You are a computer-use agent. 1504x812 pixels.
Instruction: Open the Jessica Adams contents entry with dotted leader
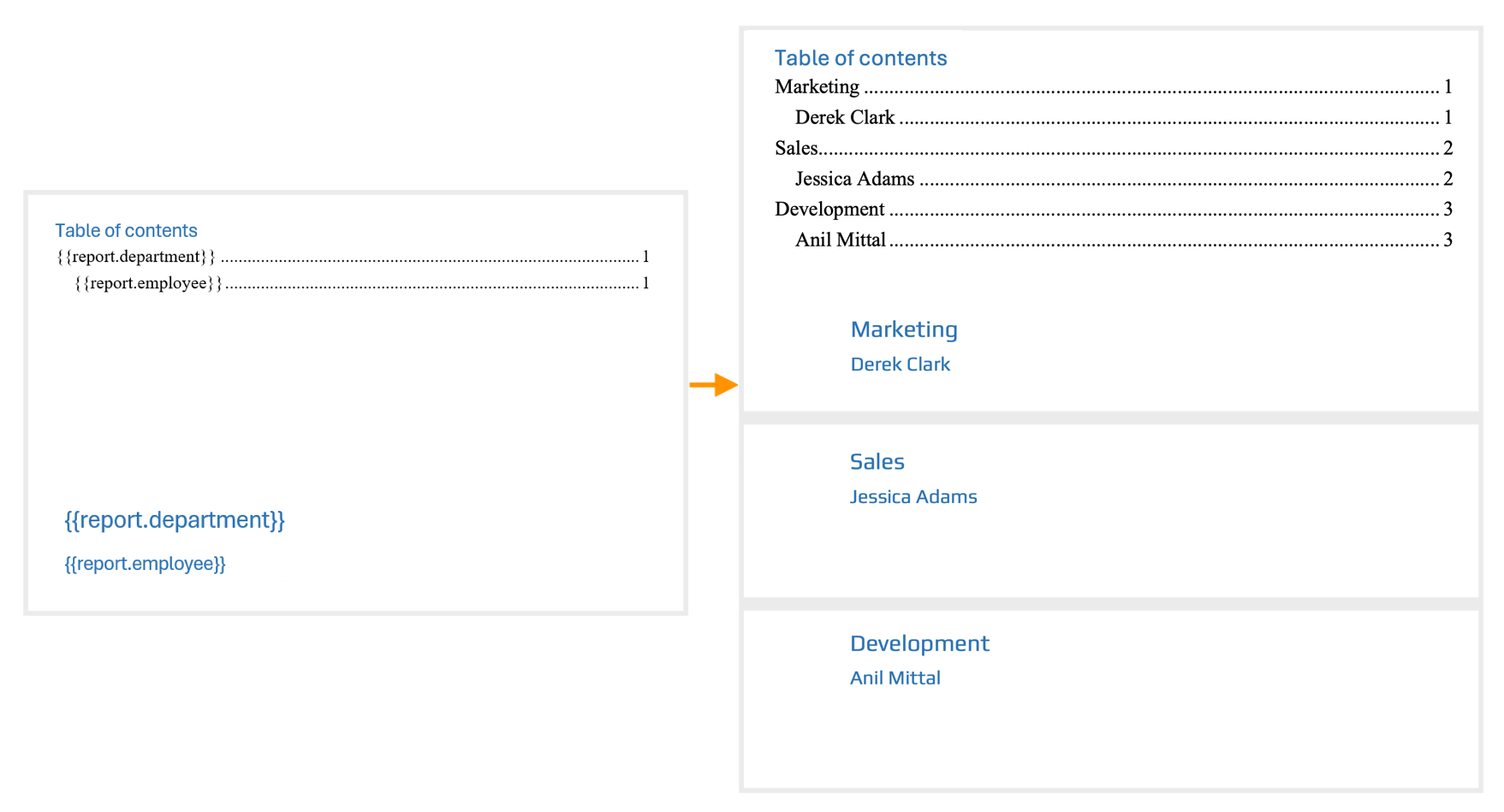coord(1124,179)
